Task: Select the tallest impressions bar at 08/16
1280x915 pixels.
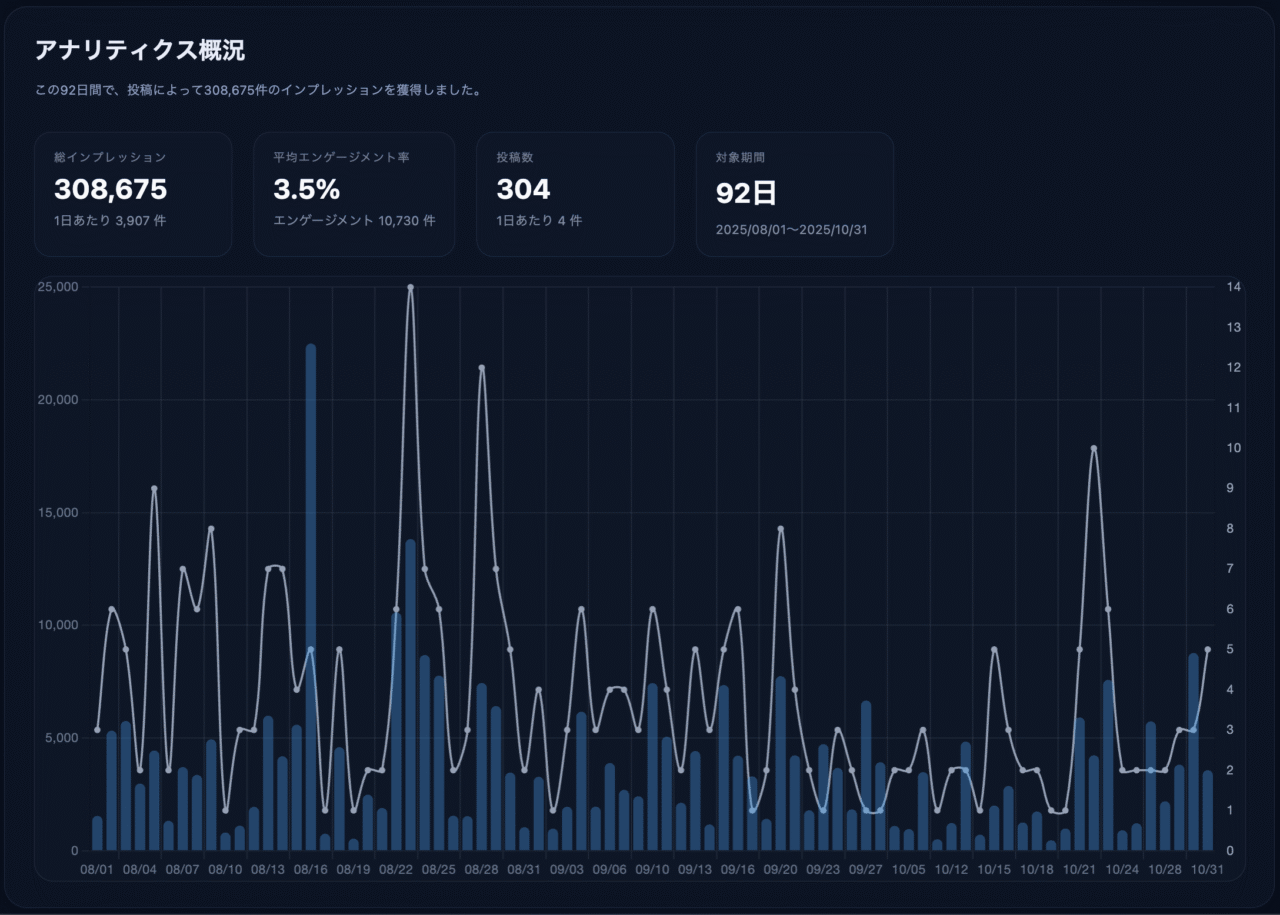Action: (311, 600)
